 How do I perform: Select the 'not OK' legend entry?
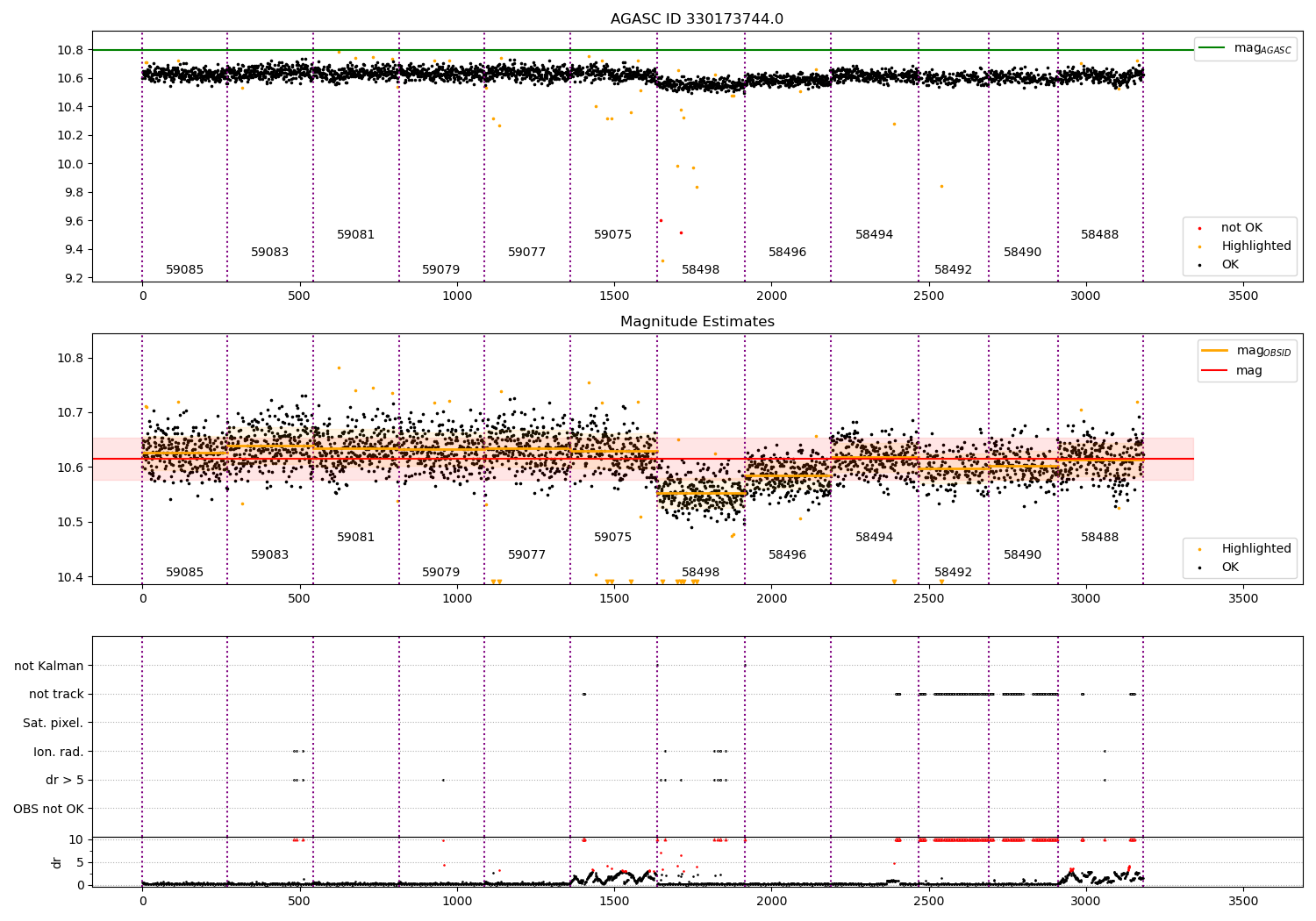pos(1241,228)
